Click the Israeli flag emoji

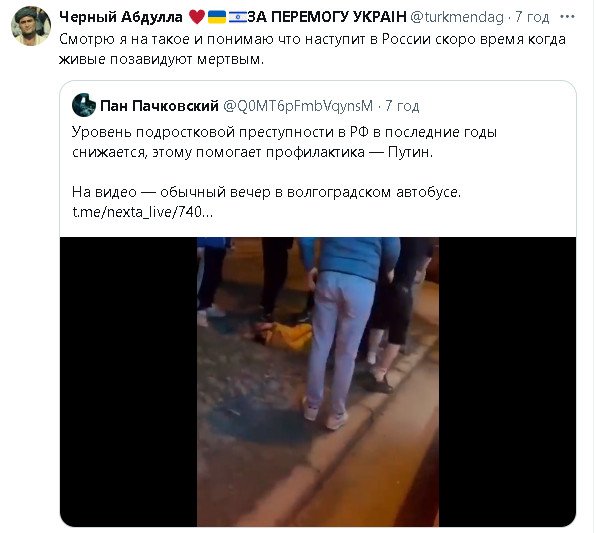tap(238, 17)
